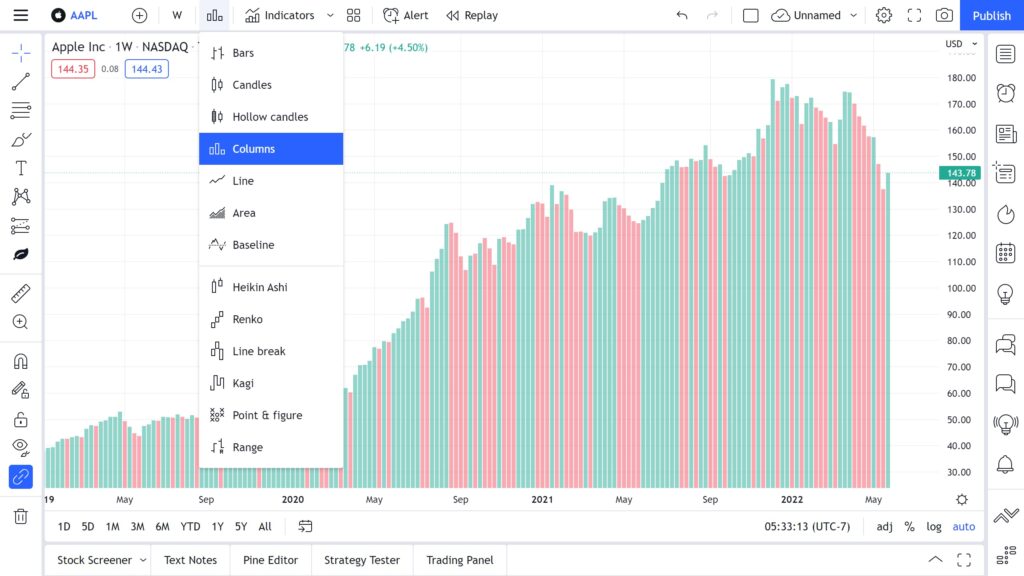Take a chart snapshot with camera icon
Screen dimensions: 1024x576
click(944, 15)
